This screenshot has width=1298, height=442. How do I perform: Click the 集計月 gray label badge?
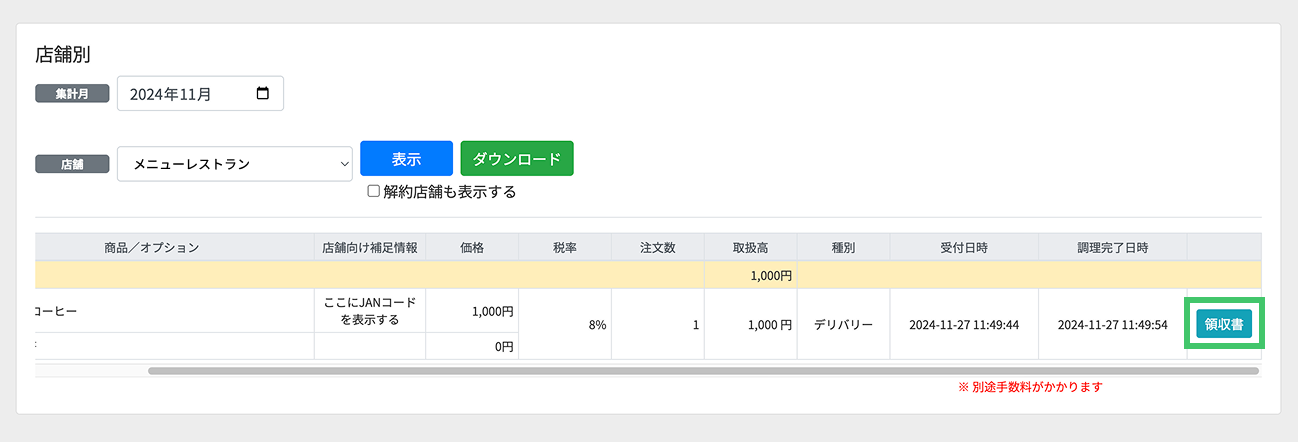(x=72, y=94)
